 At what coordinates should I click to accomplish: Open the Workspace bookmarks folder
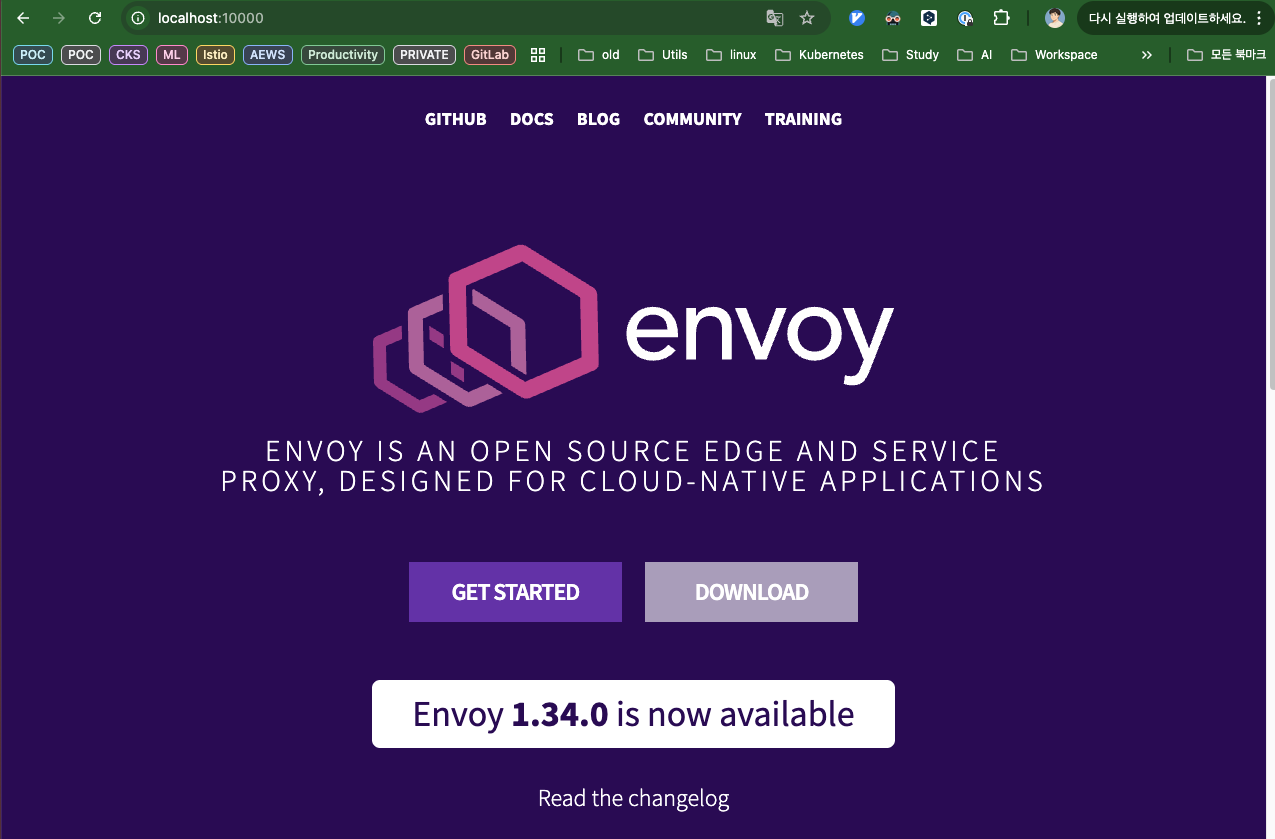pos(1054,55)
